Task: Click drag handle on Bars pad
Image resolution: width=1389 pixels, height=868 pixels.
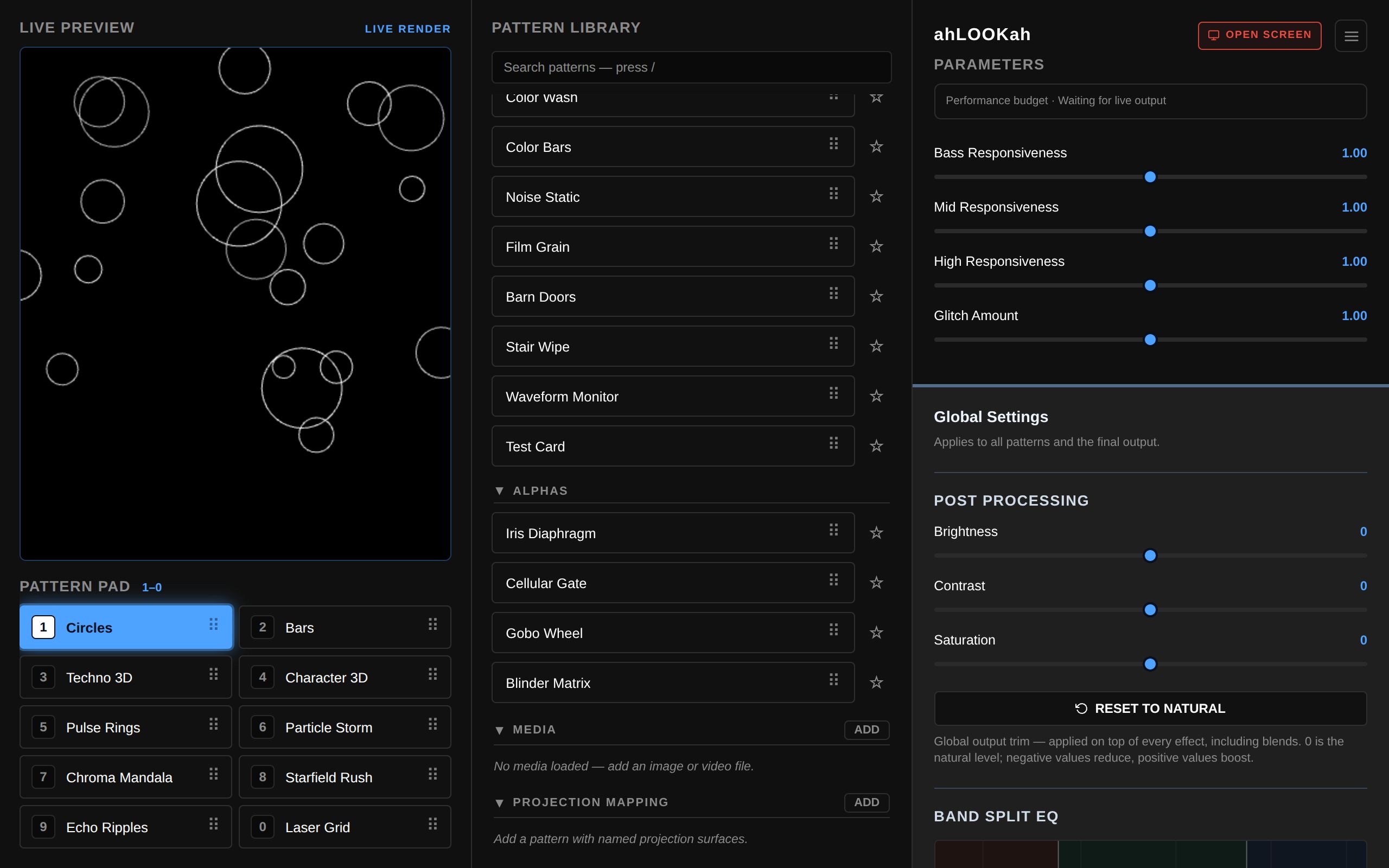Action: click(433, 624)
